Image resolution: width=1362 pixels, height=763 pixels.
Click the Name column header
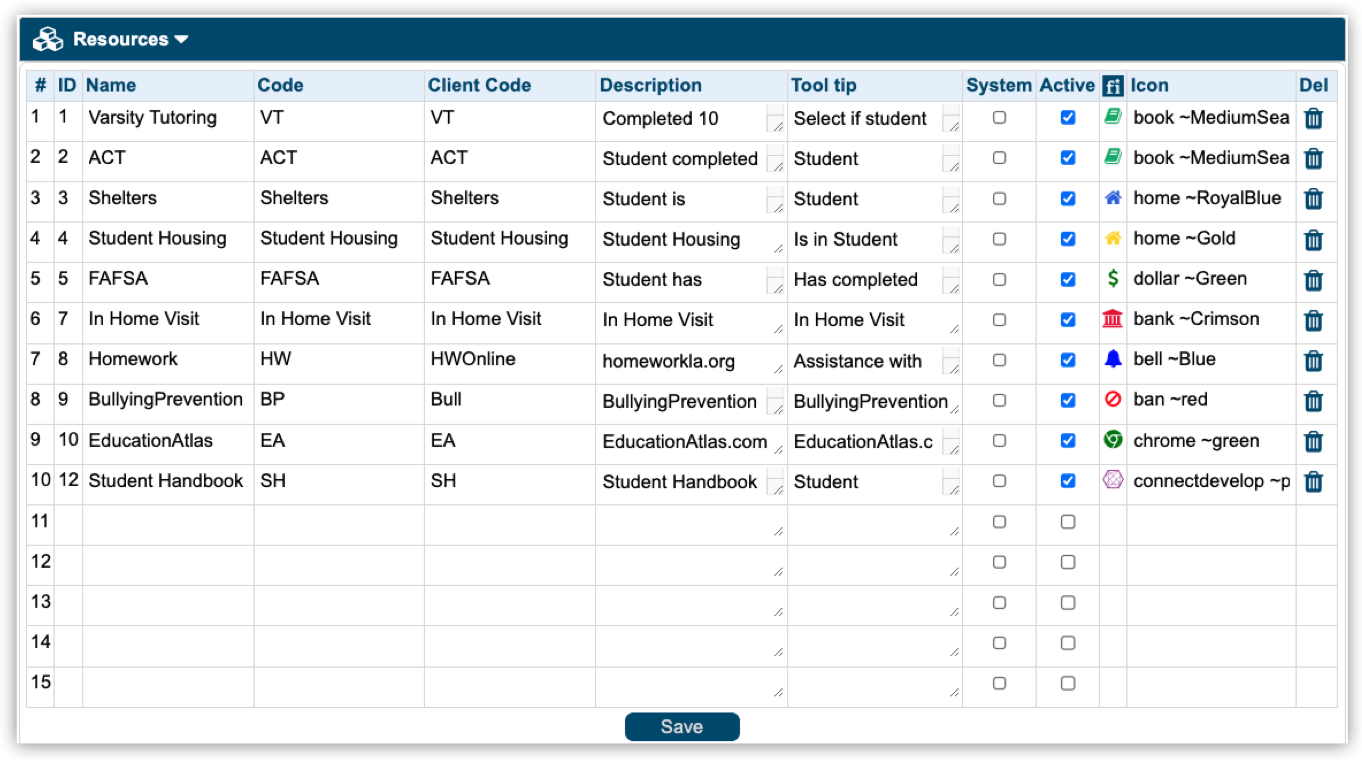tap(111, 86)
